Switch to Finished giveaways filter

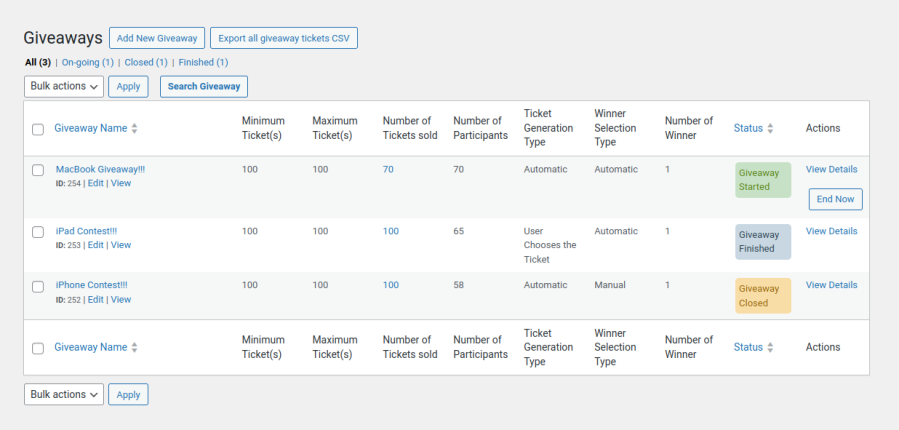203,62
